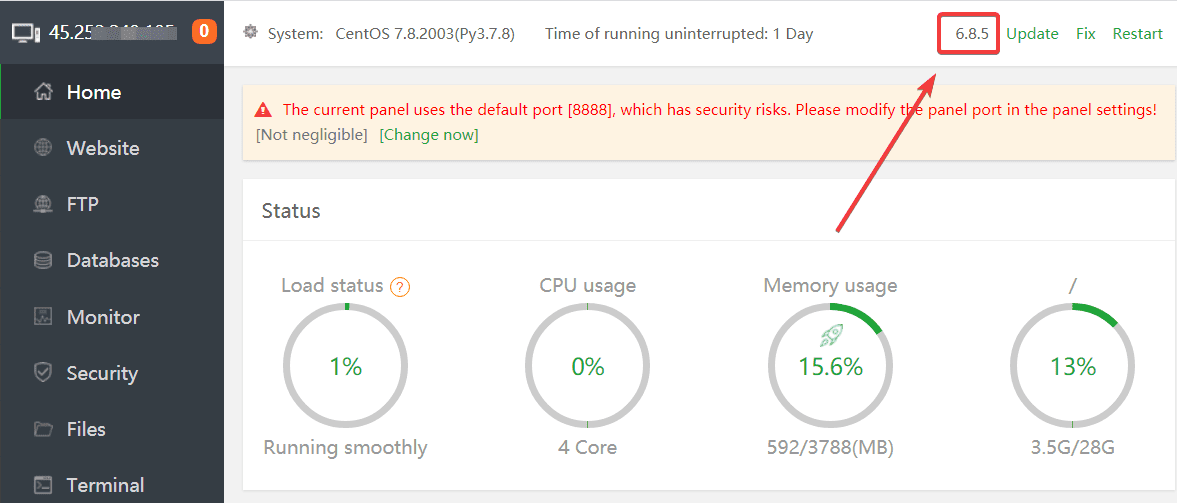Click the Website globe icon
The image size is (1177, 503).
[43, 148]
